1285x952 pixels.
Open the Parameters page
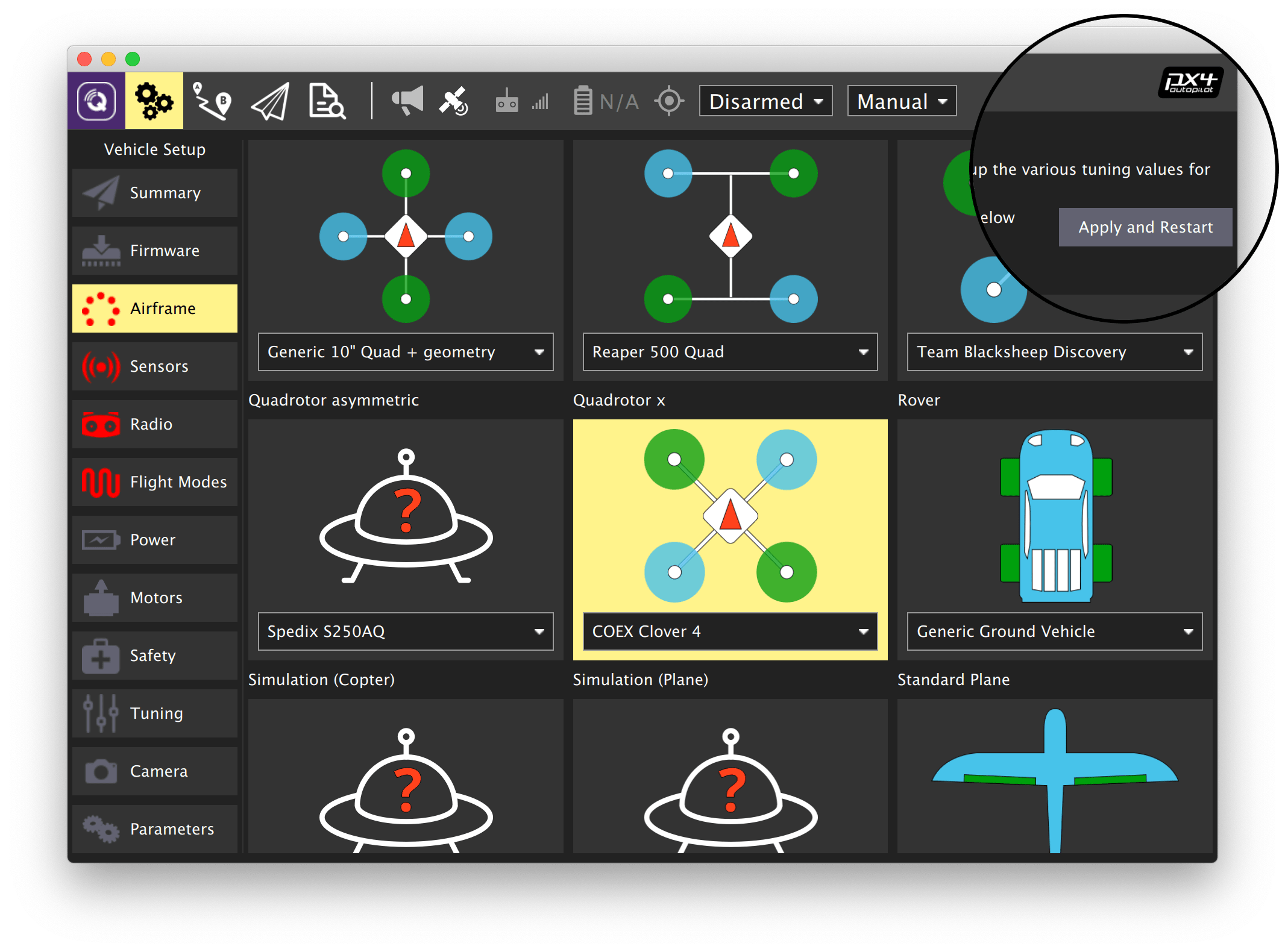(x=155, y=829)
